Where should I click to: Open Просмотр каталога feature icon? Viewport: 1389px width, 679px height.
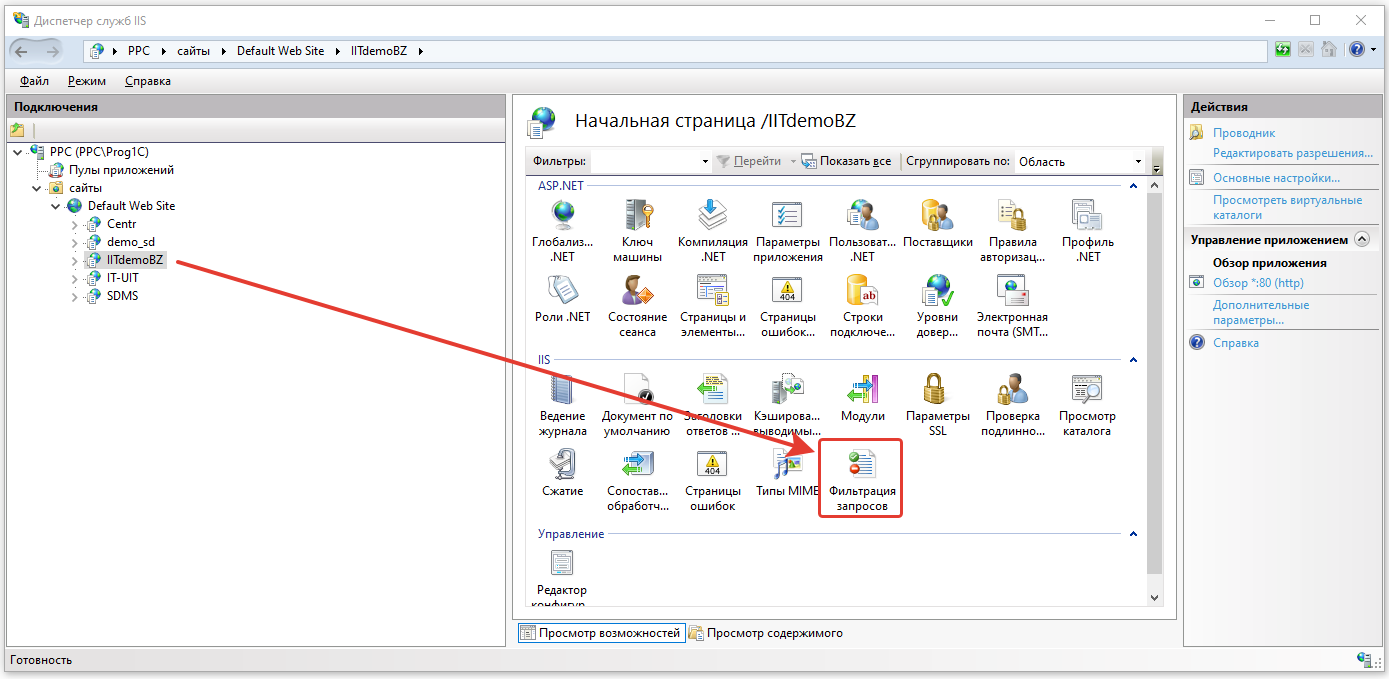tap(1086, 390)
